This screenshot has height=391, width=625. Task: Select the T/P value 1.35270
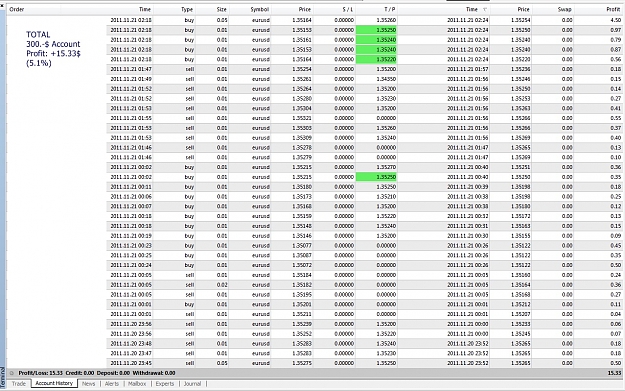386,167
